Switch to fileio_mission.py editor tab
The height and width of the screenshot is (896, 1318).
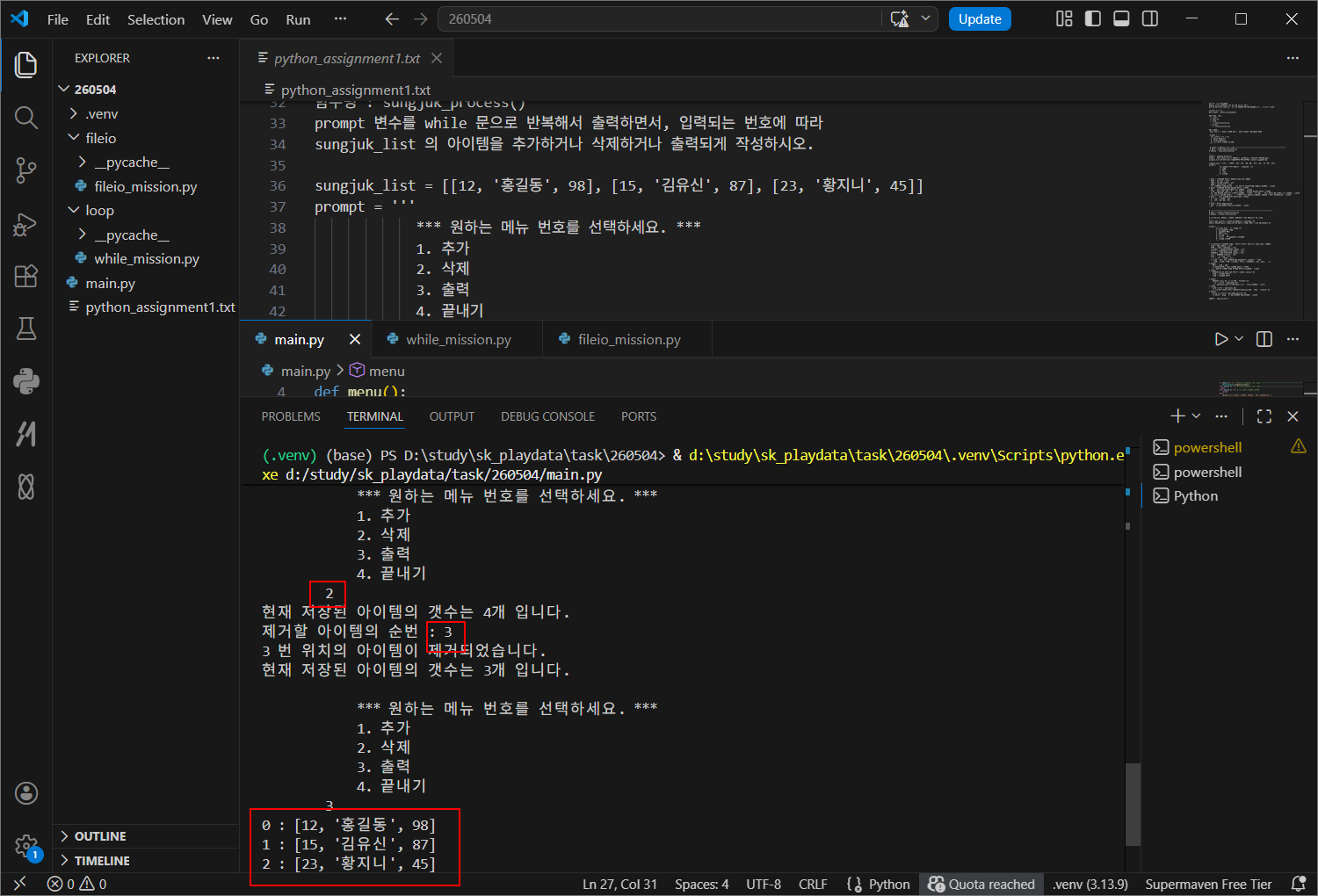(x=628, y=339)
